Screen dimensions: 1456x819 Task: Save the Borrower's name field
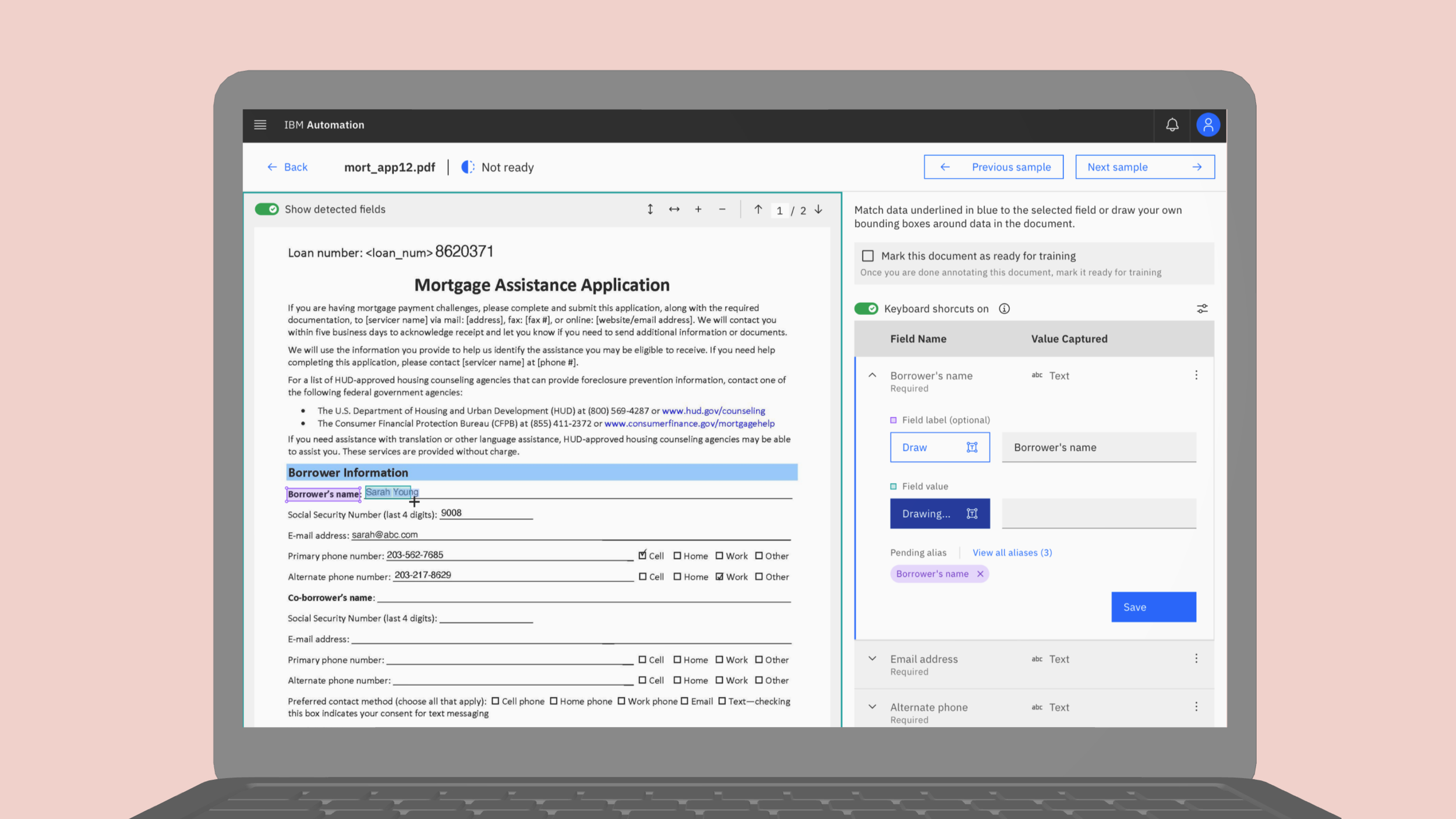(1153, 607)
